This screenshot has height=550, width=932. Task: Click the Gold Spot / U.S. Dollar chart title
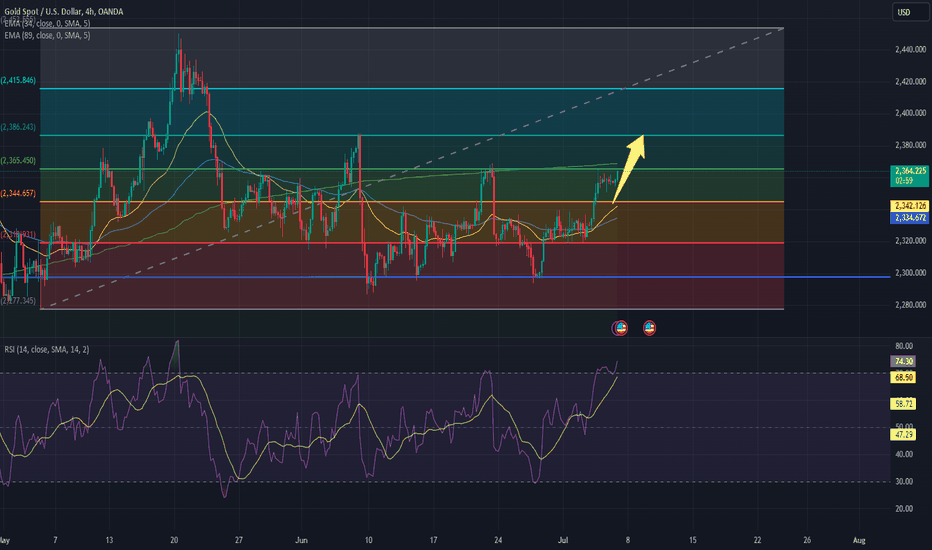[x=64, y=12]
